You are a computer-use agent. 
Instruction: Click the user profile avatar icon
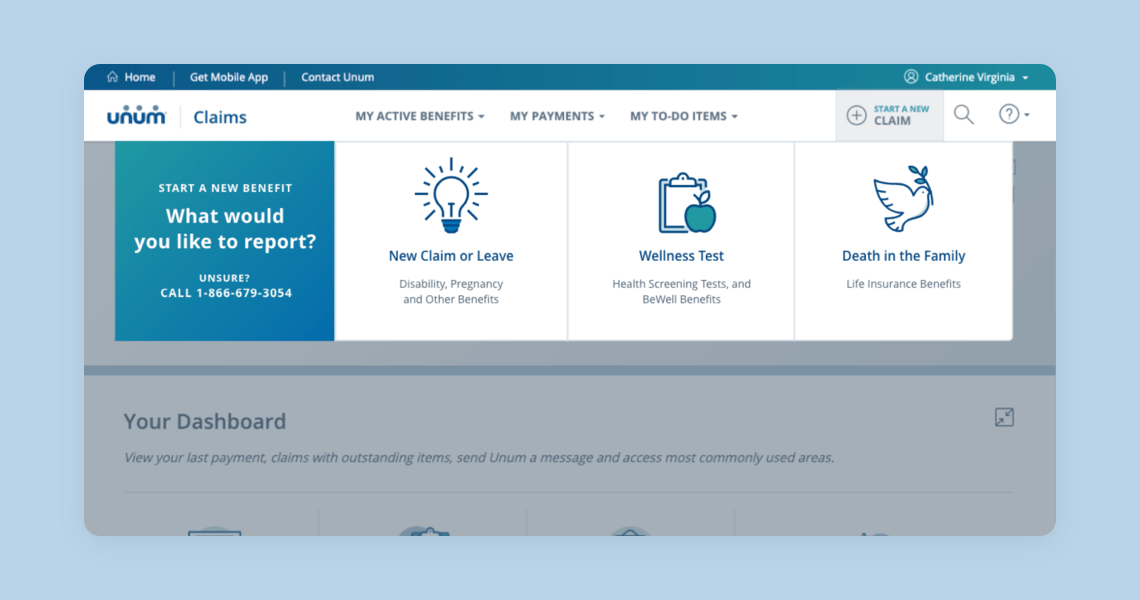pyautogui.click(x=911, y=76)
